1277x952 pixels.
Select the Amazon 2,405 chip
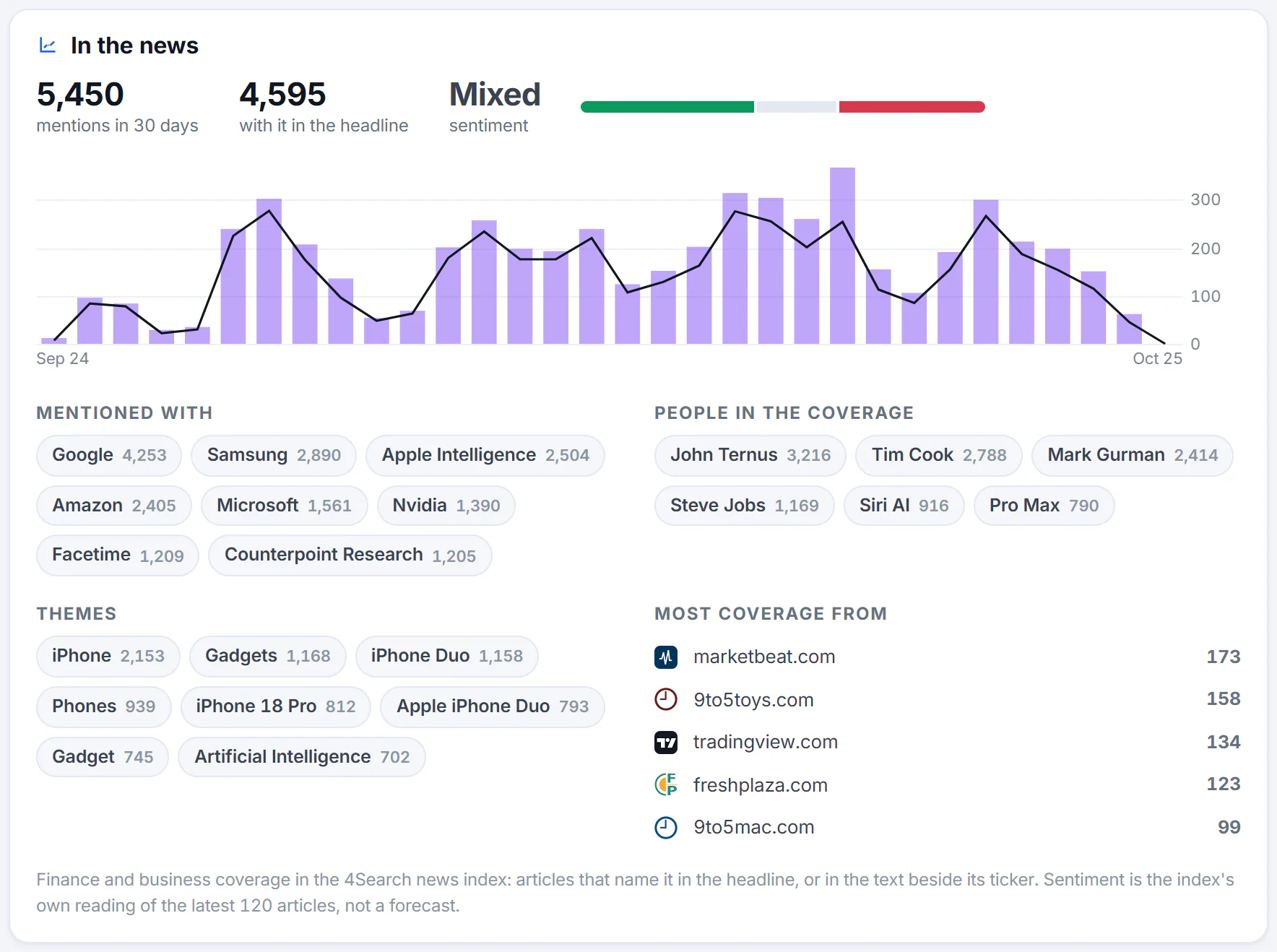pos(114,506)
